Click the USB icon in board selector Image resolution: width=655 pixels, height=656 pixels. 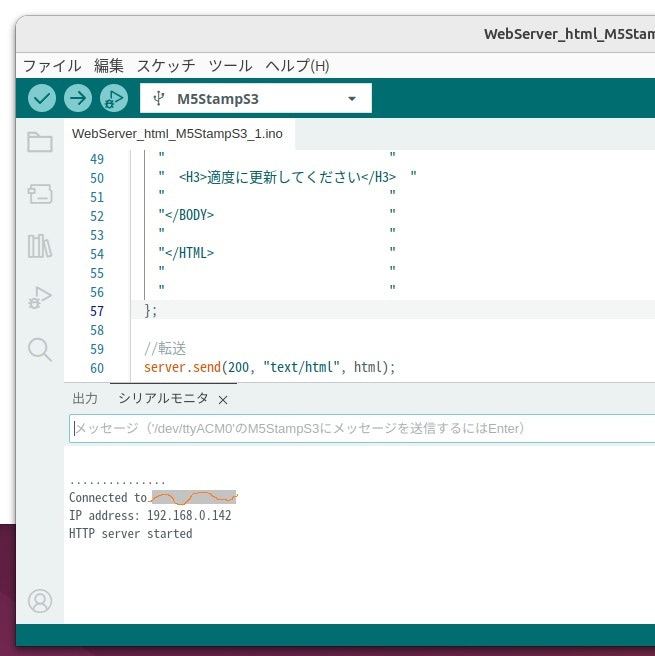tap(159, 98)
